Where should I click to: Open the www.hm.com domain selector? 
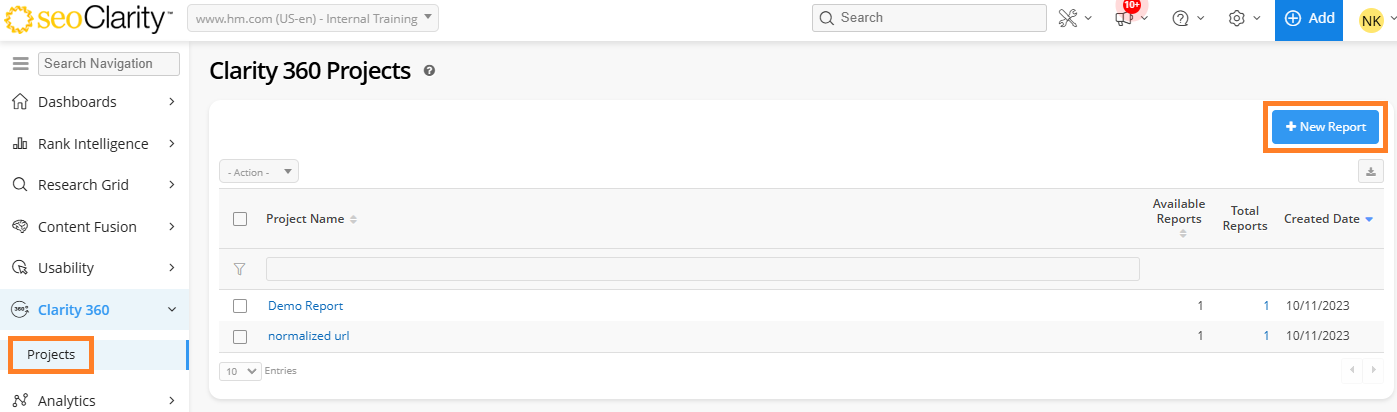point(312,18)
